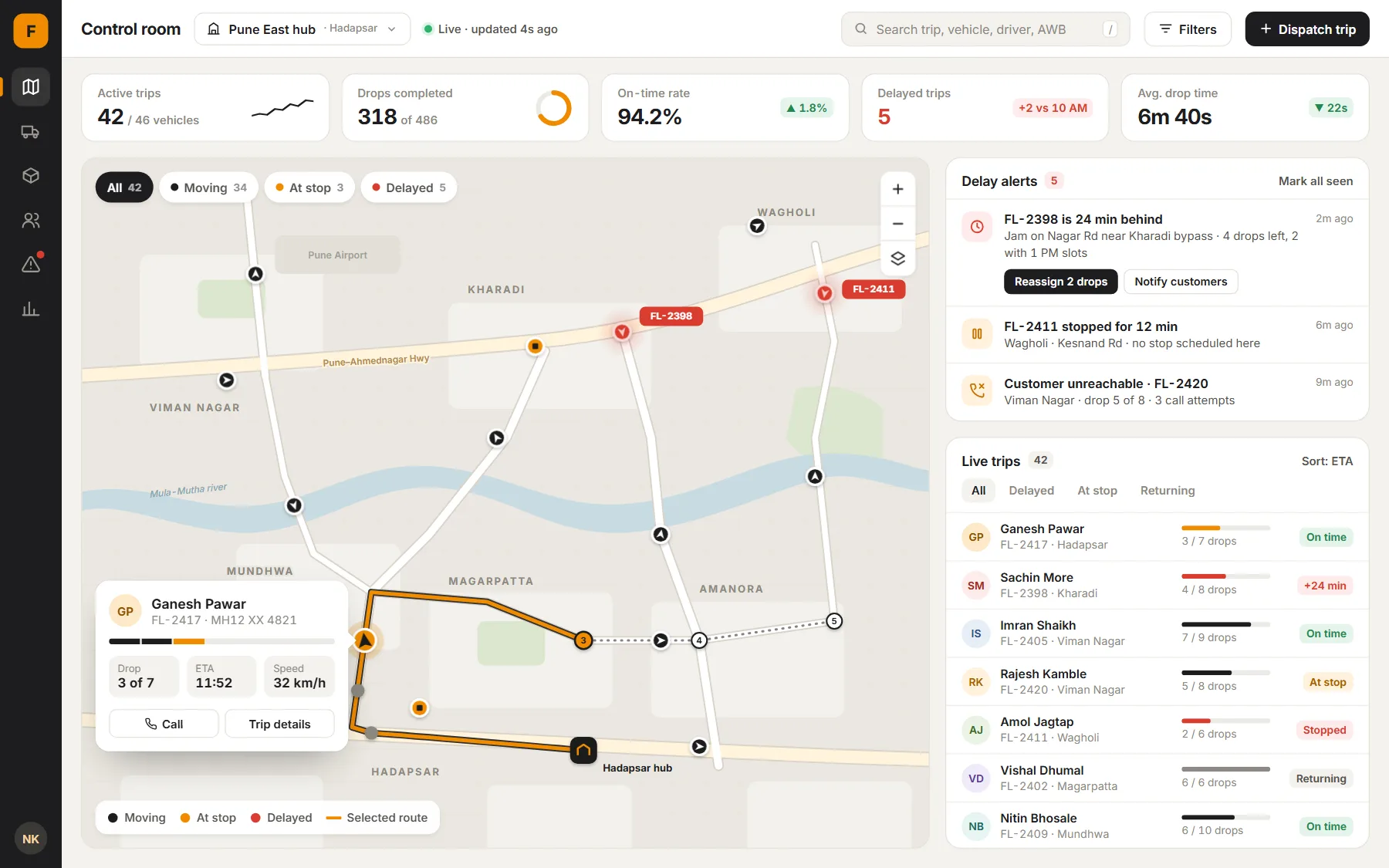This screenshot has width=1389, height=868.
Task: Click the Hadapsar hub home marker
Action: [583, 749]
